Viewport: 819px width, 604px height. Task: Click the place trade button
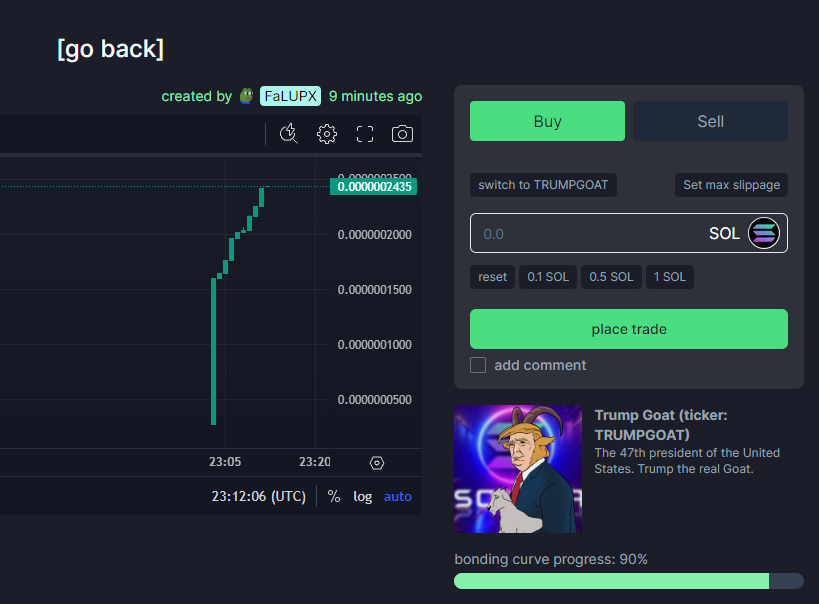[629, 329]
